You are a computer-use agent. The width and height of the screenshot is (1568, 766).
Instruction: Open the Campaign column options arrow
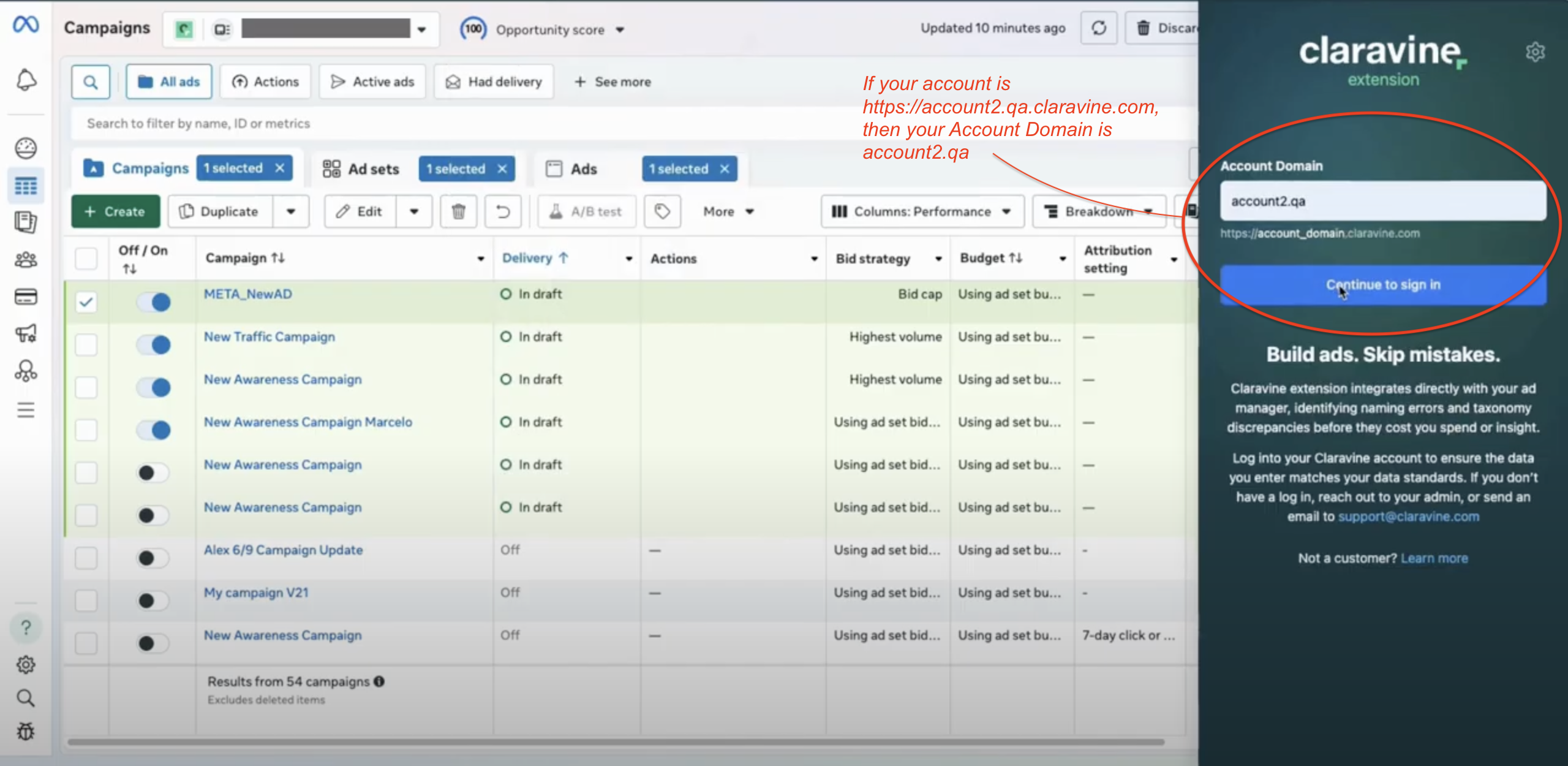pyautogui.click(x=481, y=259)
